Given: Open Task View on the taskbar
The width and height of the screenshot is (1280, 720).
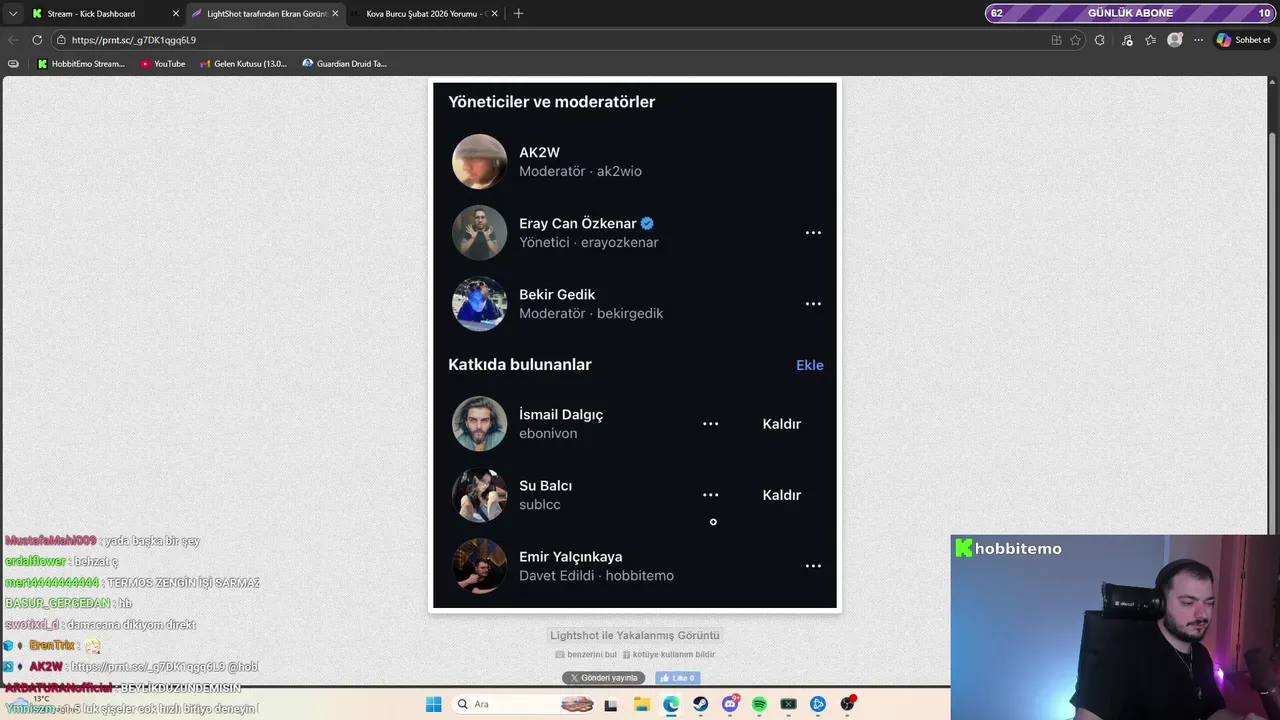Looking at the screenshot, I should (x=611, y=704).
